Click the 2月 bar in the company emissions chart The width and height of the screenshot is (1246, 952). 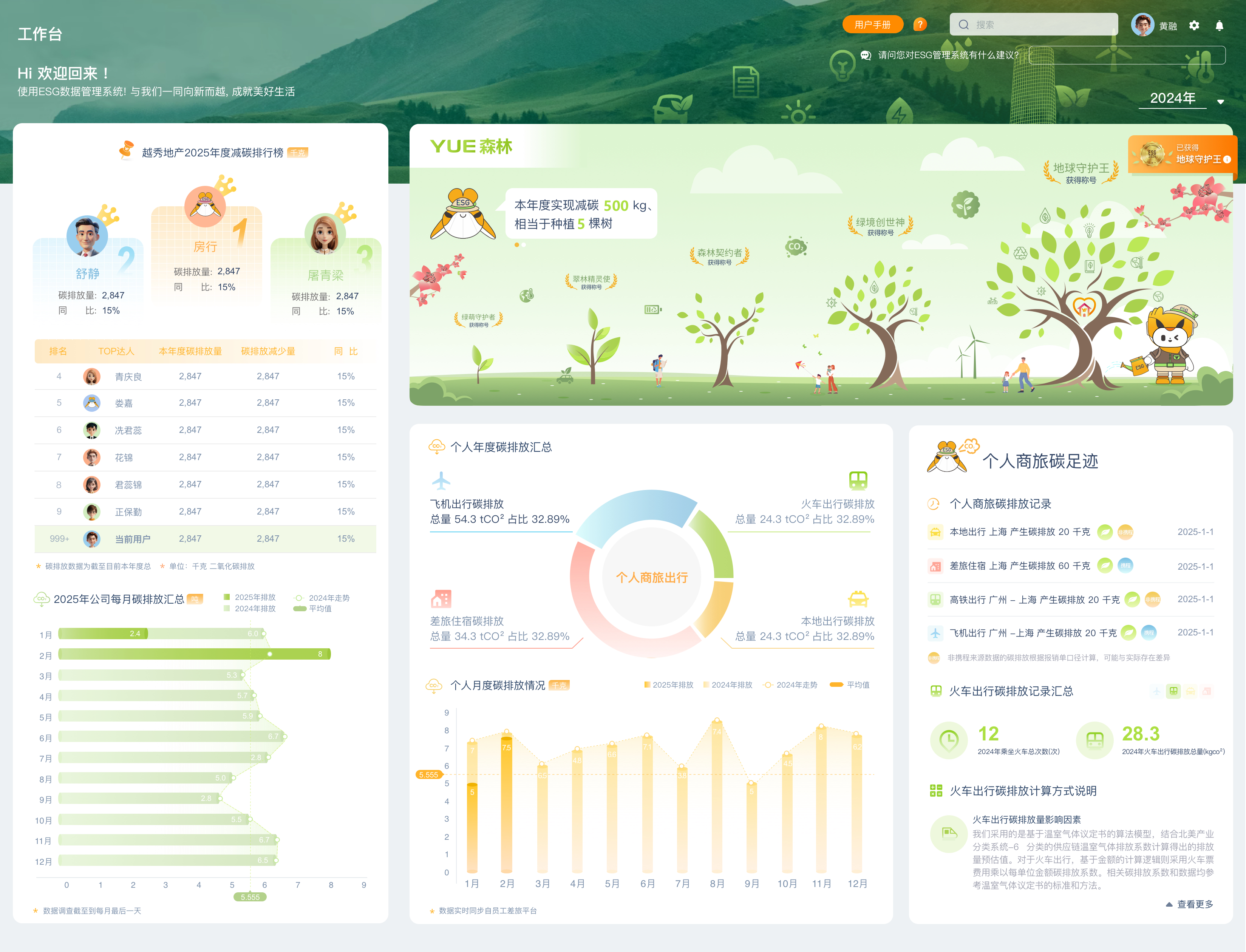coord(194,654)
